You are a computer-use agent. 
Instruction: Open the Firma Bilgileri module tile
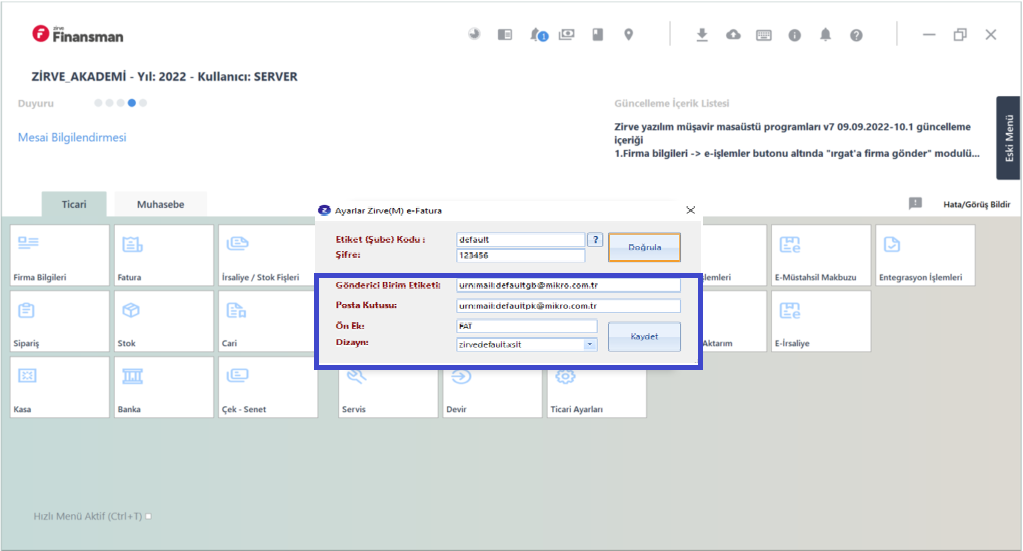click(59, 255)
